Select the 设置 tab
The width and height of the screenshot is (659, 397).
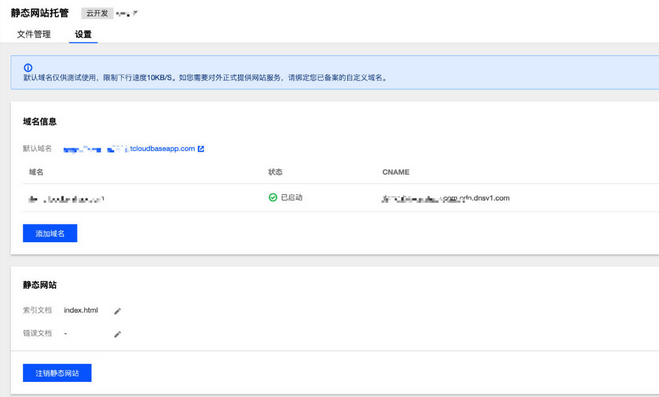point(83,34)
